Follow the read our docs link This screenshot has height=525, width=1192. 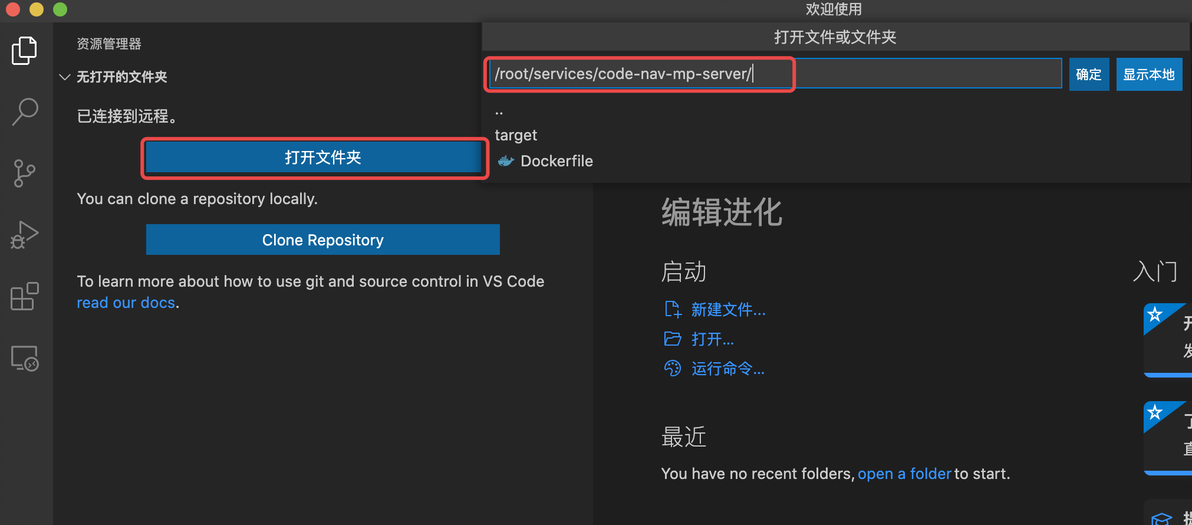[x=125, y=302]
